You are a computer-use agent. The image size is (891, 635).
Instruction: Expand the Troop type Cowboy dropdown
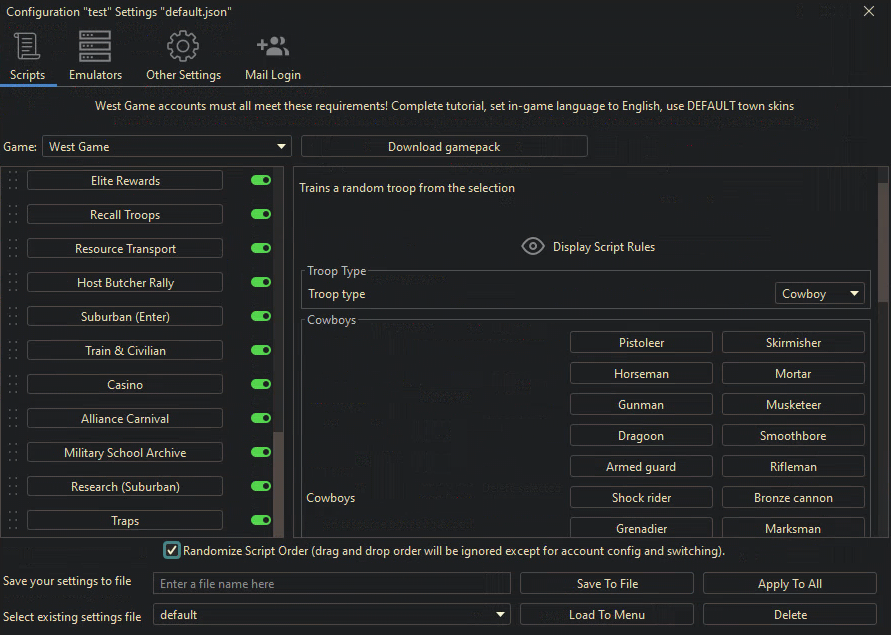coord(819,294)
